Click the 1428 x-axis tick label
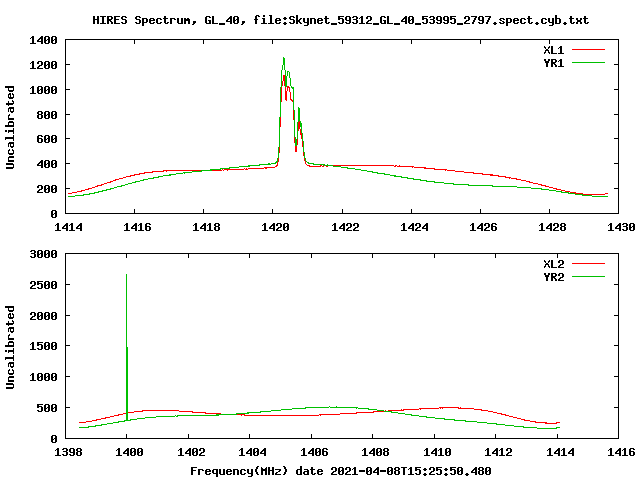This screenshot has height=480, width=640. (x=552, y=227)
